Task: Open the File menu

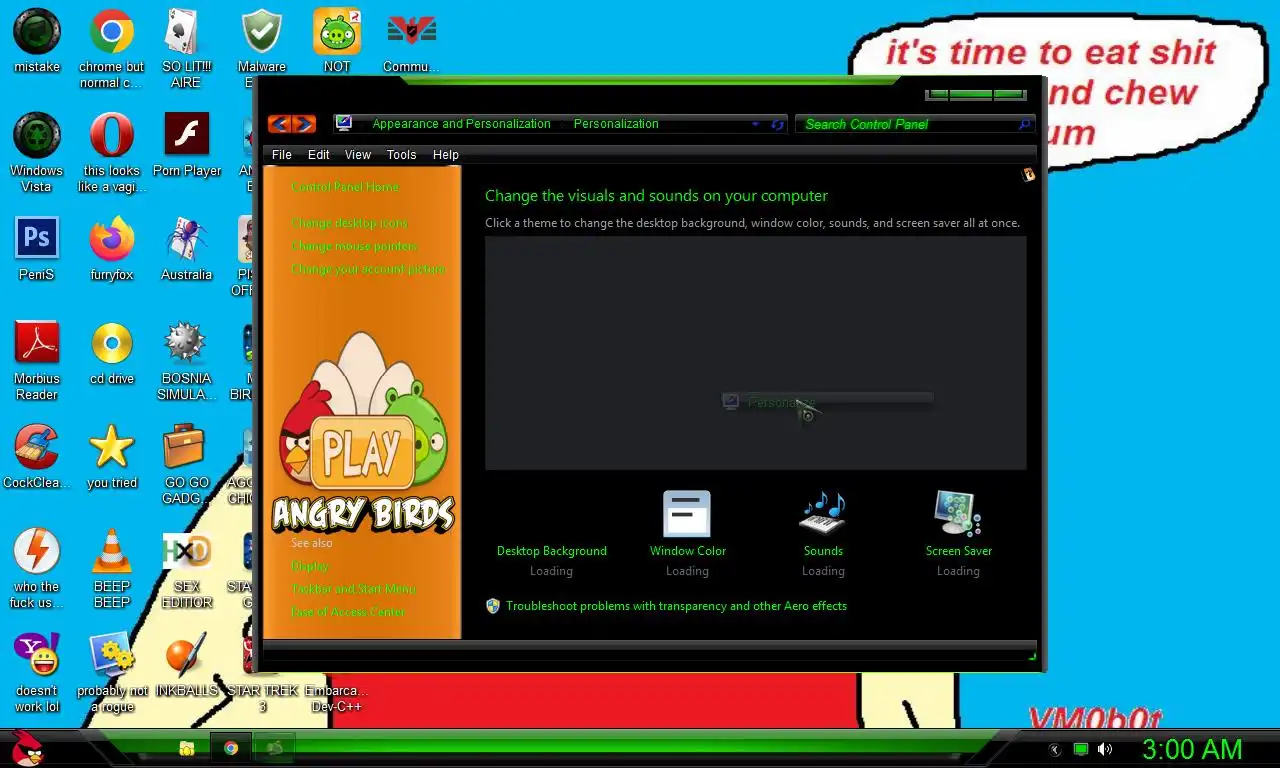Action: click(282, 155)
